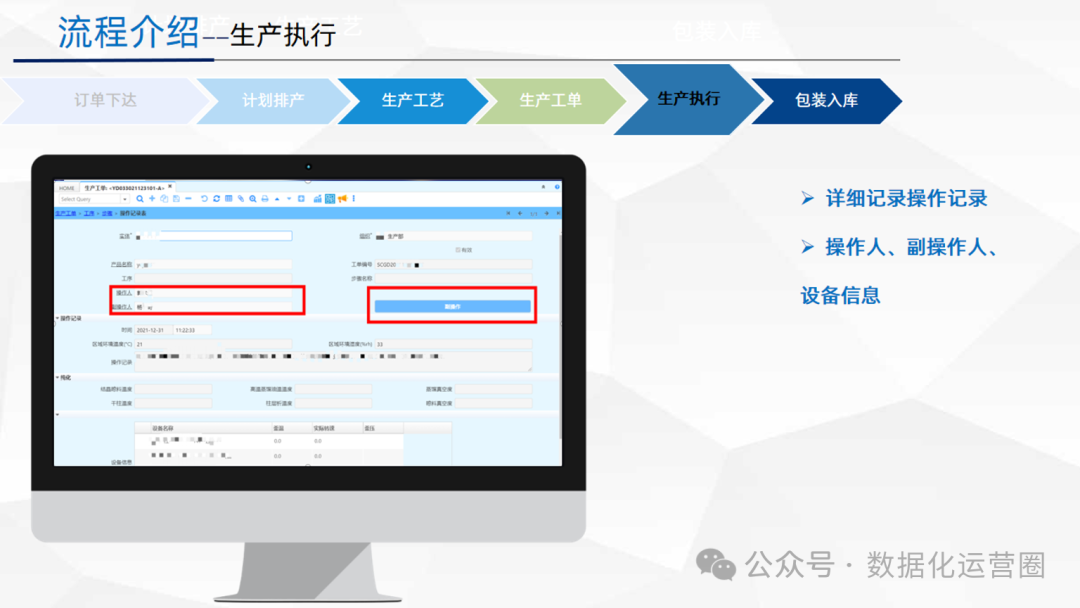Open the bar-chart report toolbar icon
The image size is (1080, 608).
pyautogui.click(x=318, y=199)
